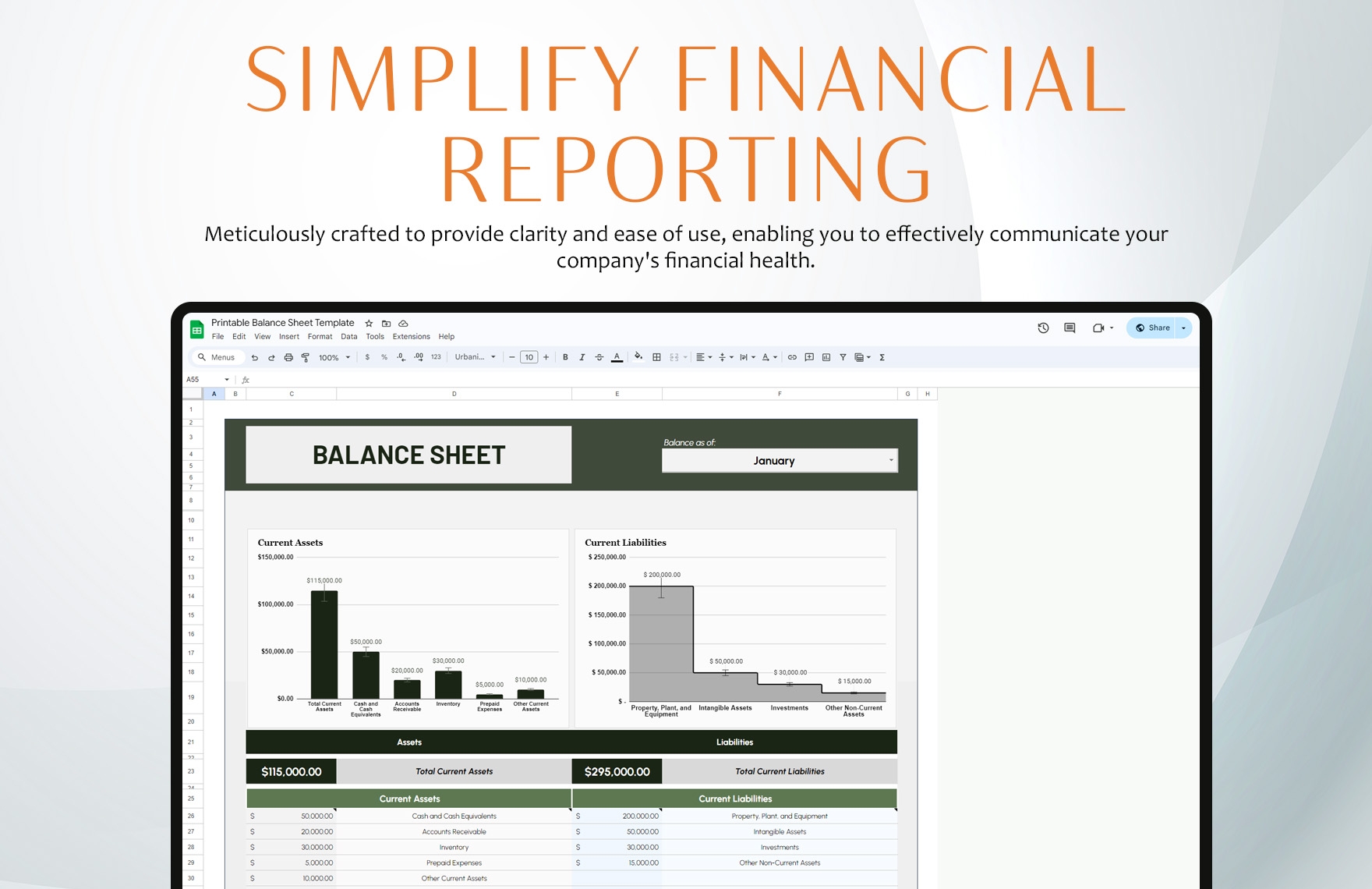Open the 100% zoom dropdown

coord(334,357)
